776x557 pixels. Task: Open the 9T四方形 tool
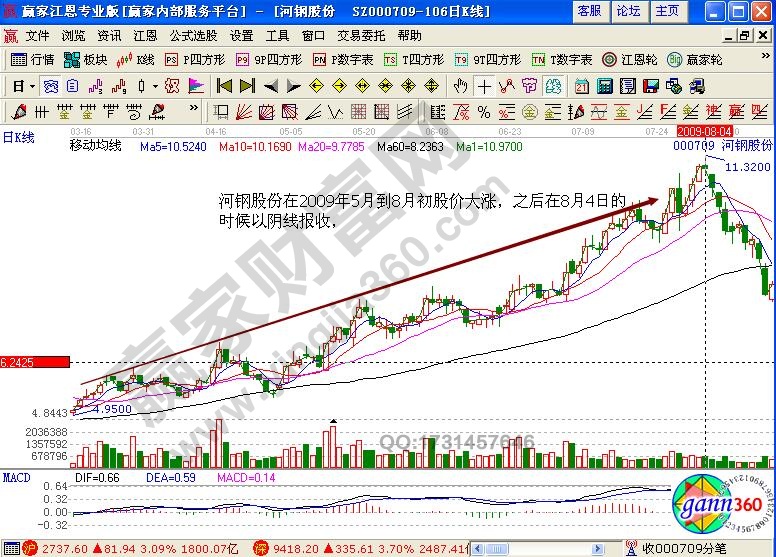tap(488, 60)
